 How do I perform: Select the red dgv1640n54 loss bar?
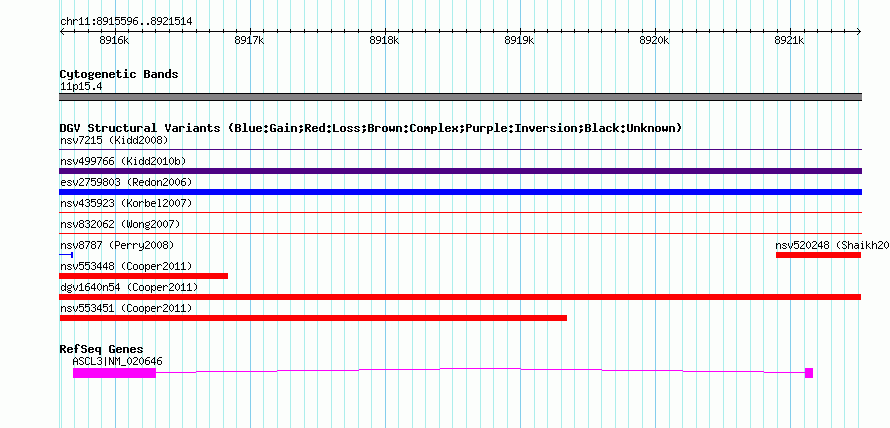coord(460,297)
